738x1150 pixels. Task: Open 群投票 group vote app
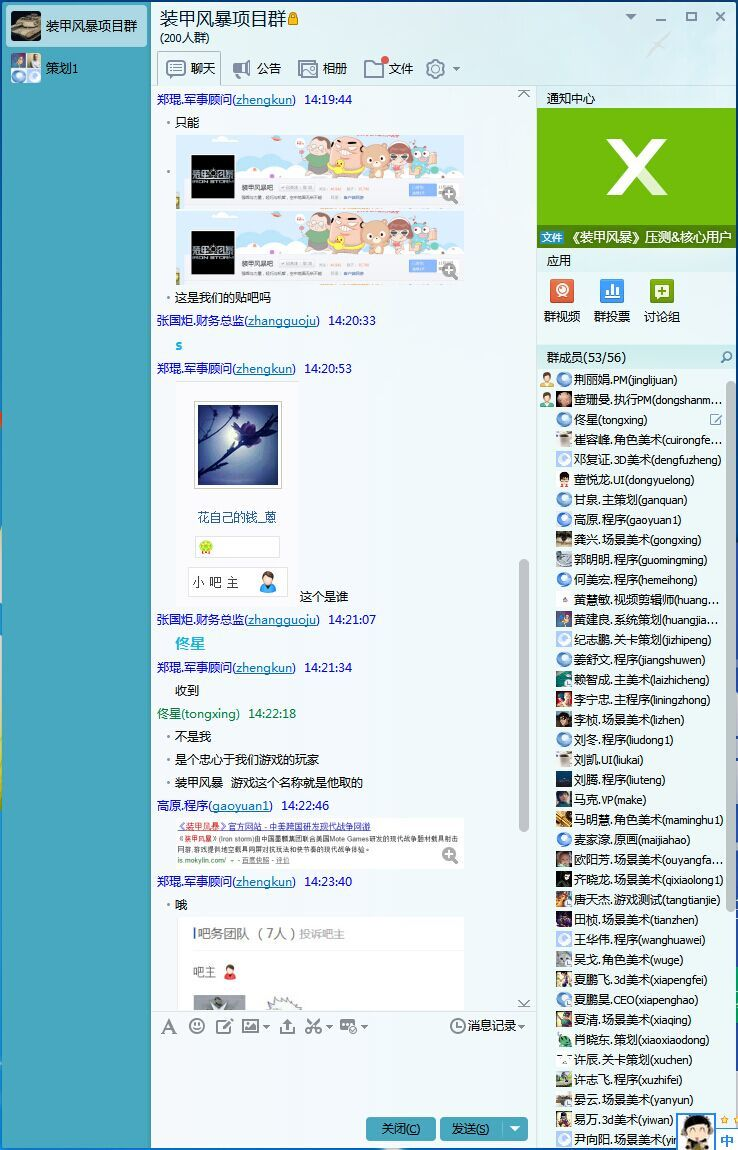pyautogui.click(x=612, y=301)
